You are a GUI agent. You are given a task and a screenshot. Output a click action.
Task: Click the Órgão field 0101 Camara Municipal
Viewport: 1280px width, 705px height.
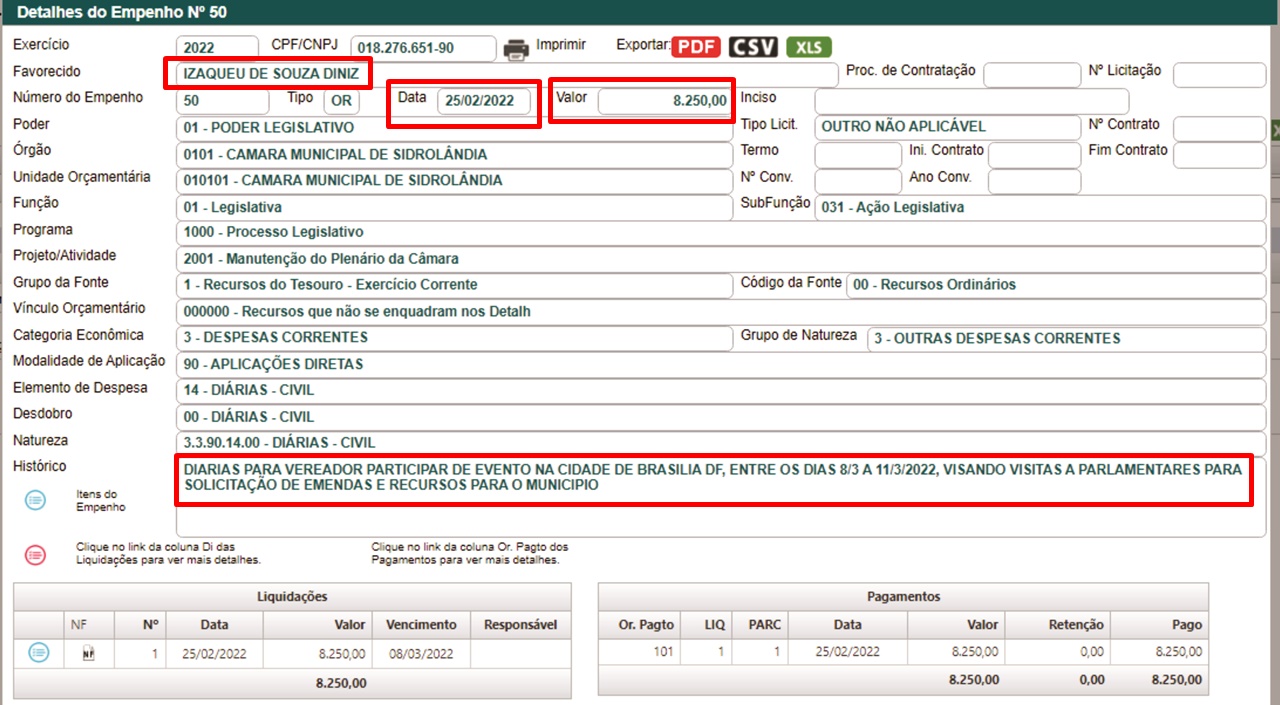[454, 155]
